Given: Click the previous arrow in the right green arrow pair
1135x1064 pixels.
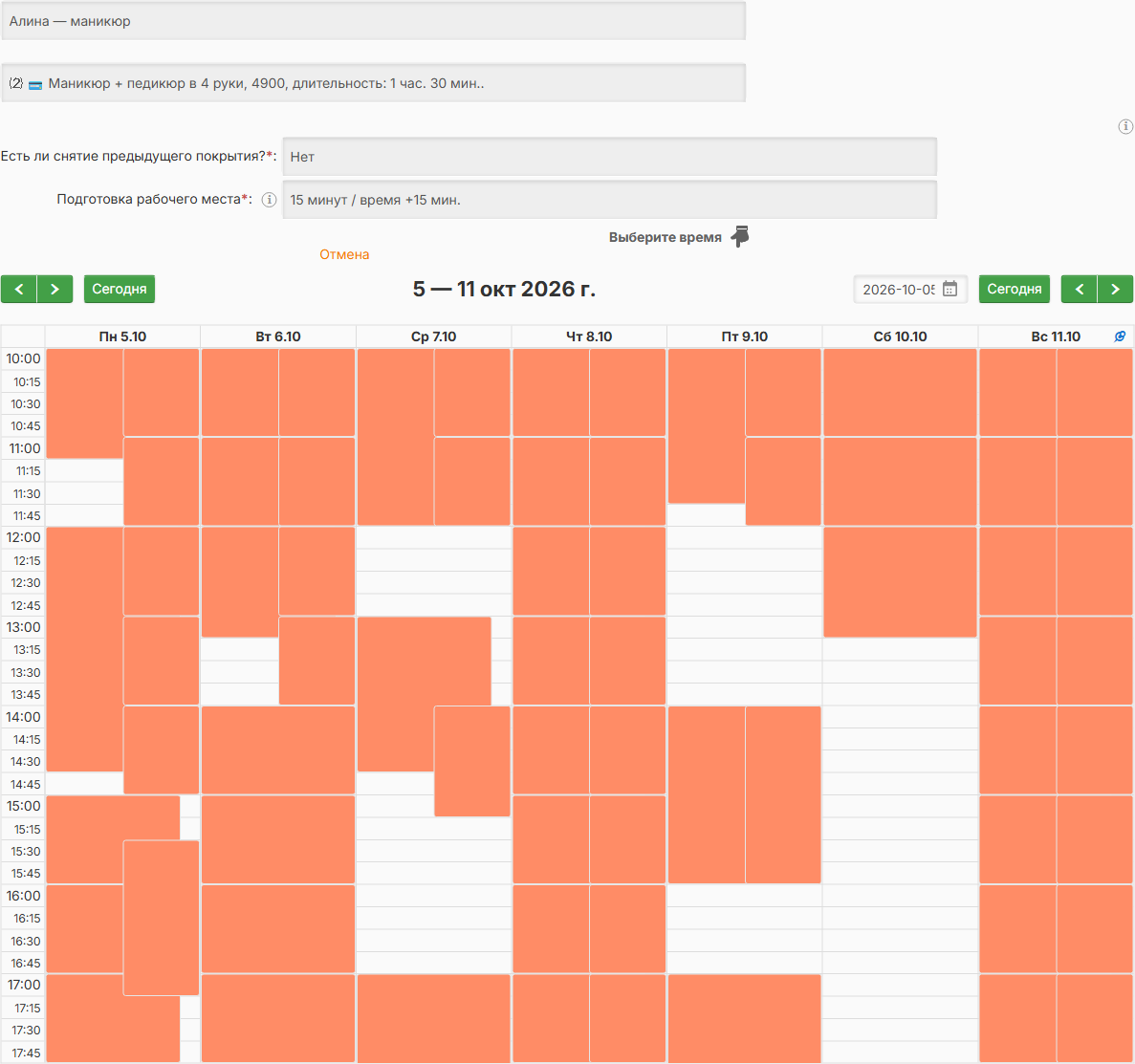Looking at the screenshot, I should pyautogui.click(x=1080, y=289).
